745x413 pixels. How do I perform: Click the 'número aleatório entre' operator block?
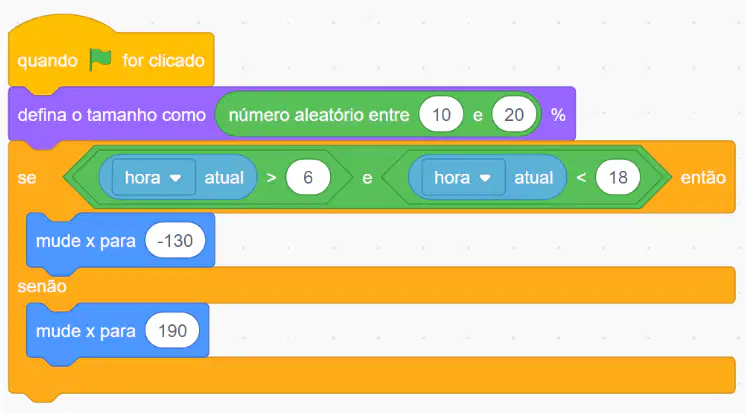(x=319, y=115)
